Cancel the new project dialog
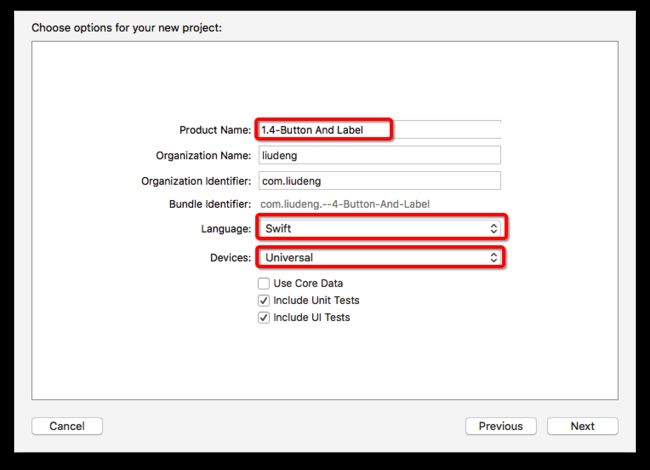Screen dimensions: 650x470 [x=67, y=426]
